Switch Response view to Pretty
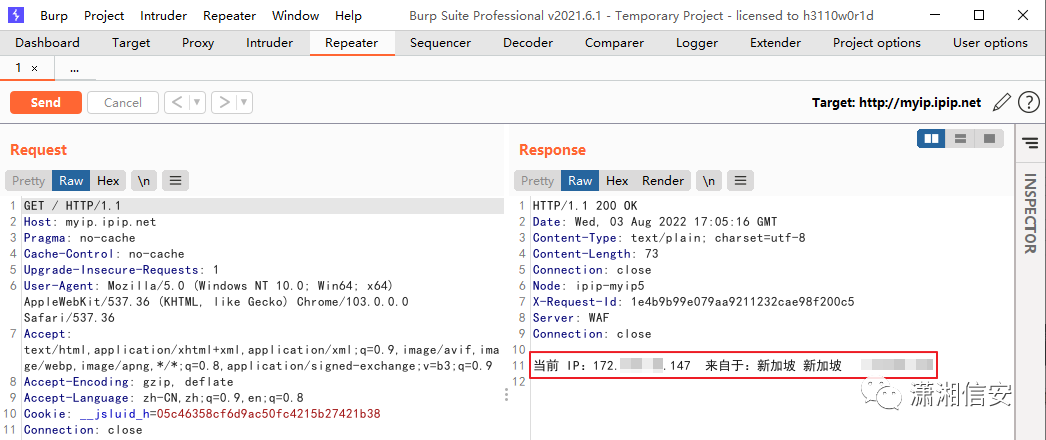 (x=537, y=181)
